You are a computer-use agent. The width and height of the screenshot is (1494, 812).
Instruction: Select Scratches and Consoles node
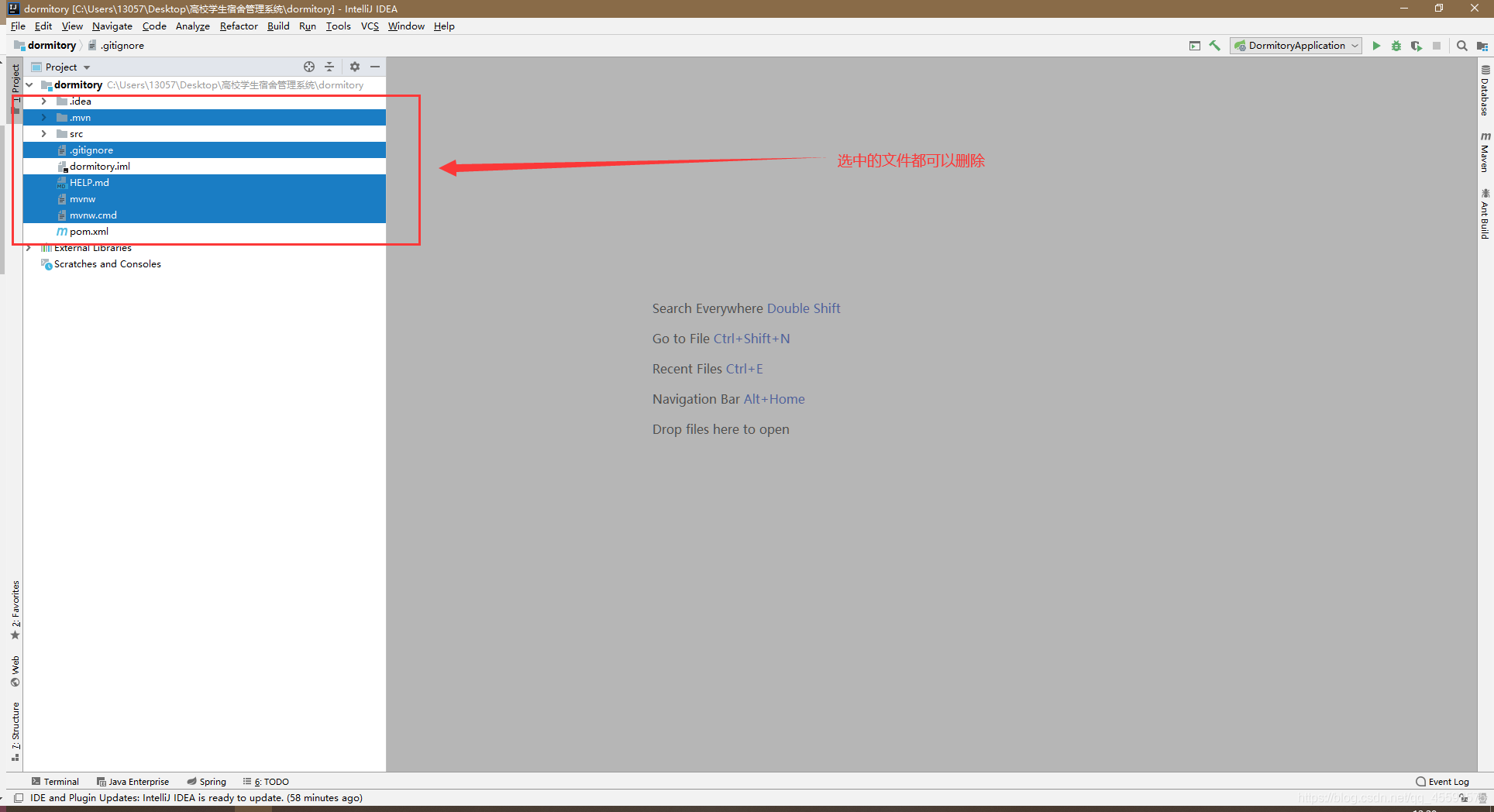(x=205, y=264)
